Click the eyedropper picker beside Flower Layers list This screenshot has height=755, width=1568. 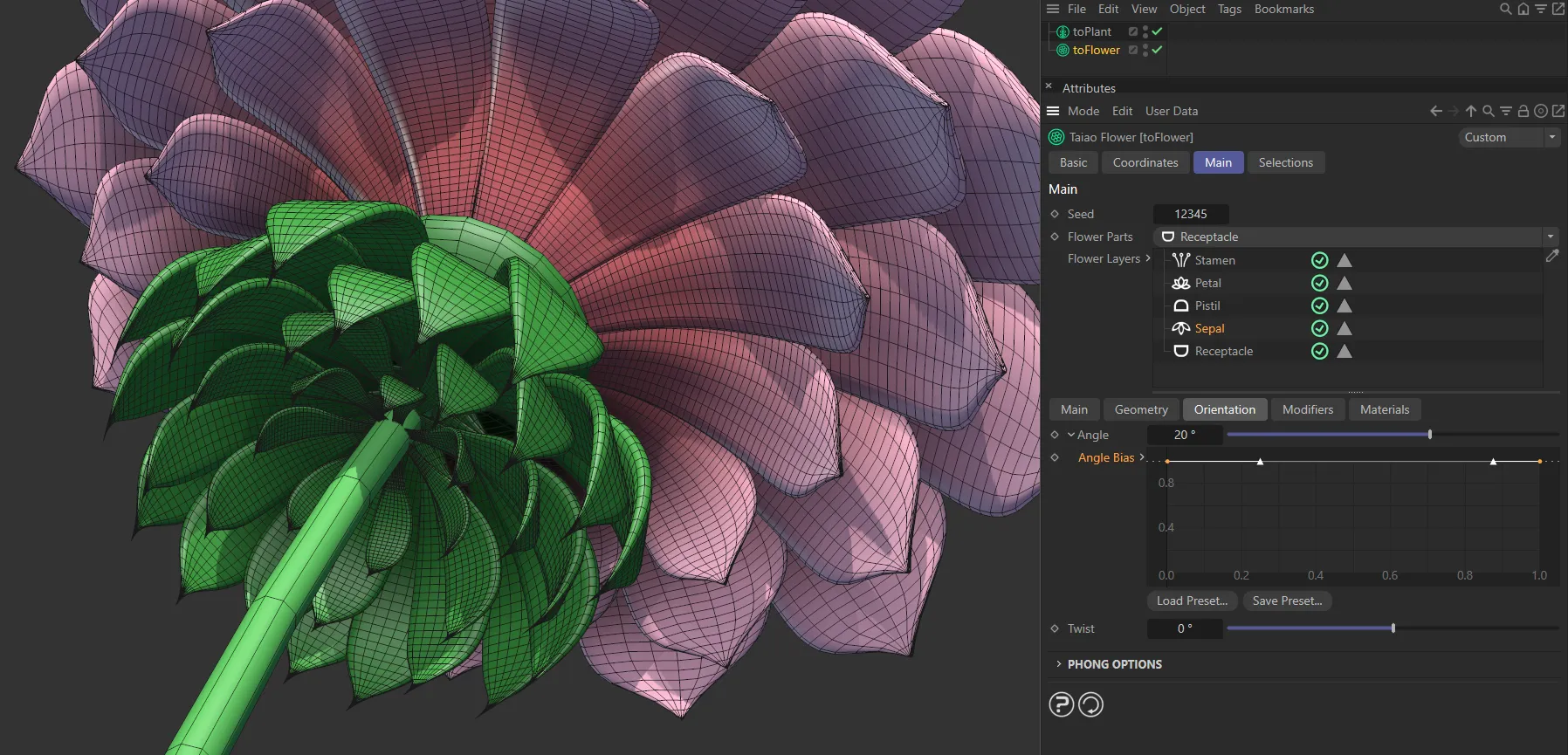[1552, 256]
